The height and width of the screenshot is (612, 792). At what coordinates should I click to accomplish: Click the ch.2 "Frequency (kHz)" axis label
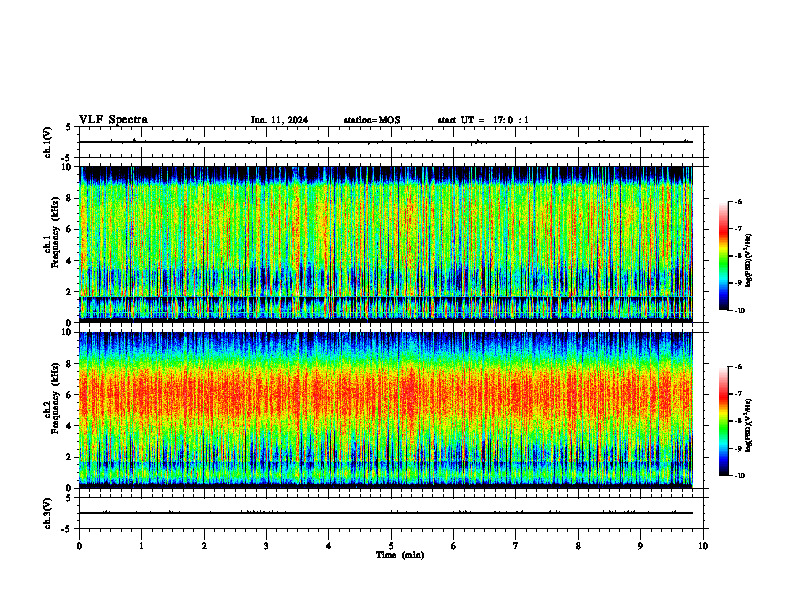(55, 398)
